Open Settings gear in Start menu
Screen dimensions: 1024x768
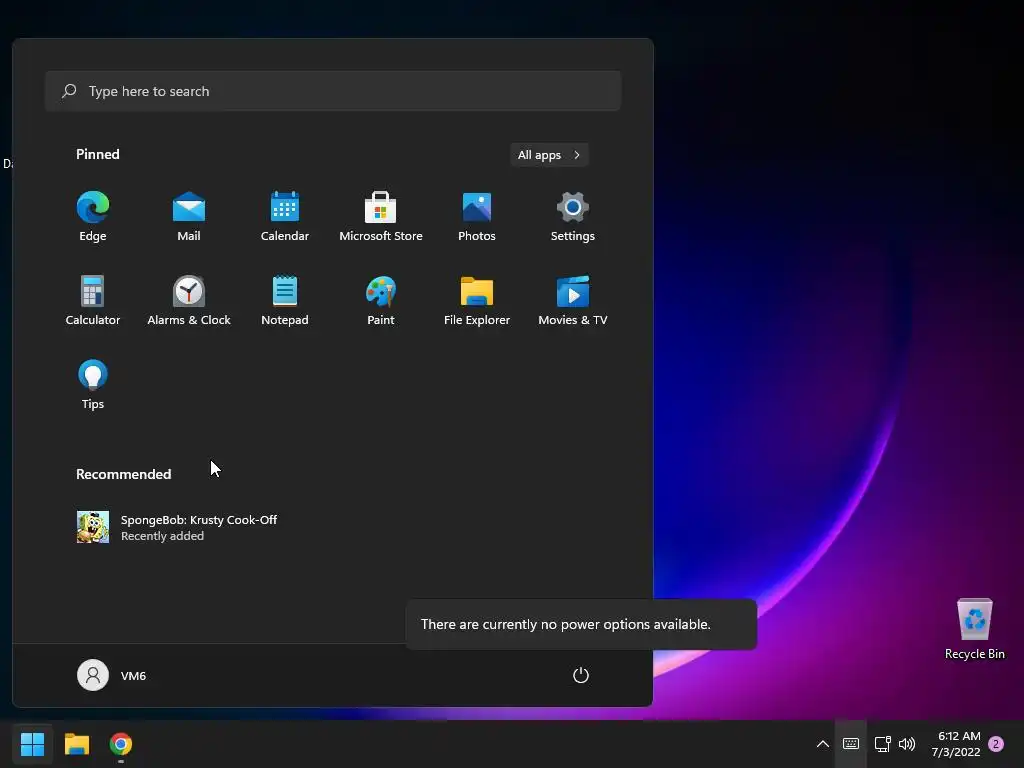pos(573,216)
